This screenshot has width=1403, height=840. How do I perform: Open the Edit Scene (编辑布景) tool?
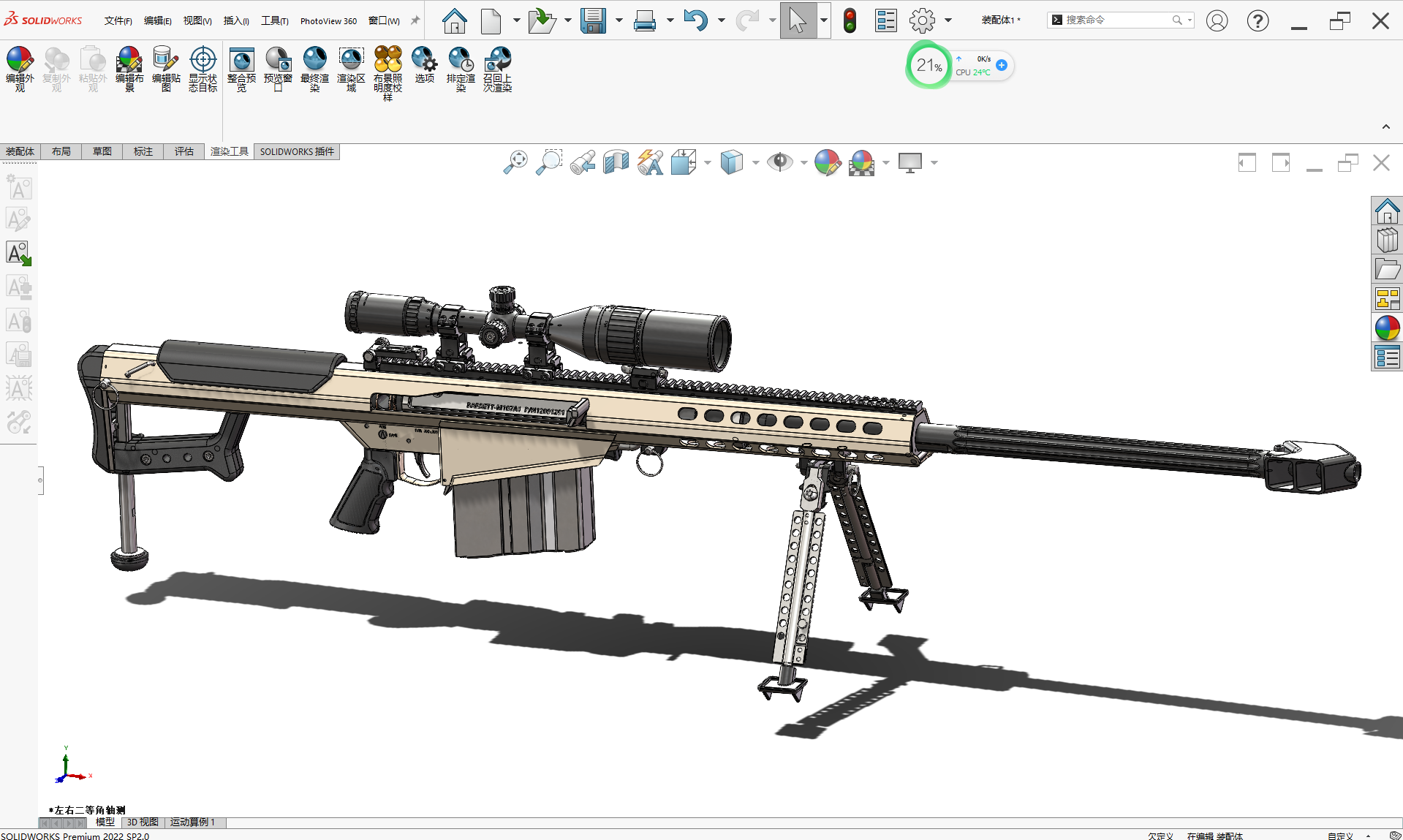(x=129, y=69)
